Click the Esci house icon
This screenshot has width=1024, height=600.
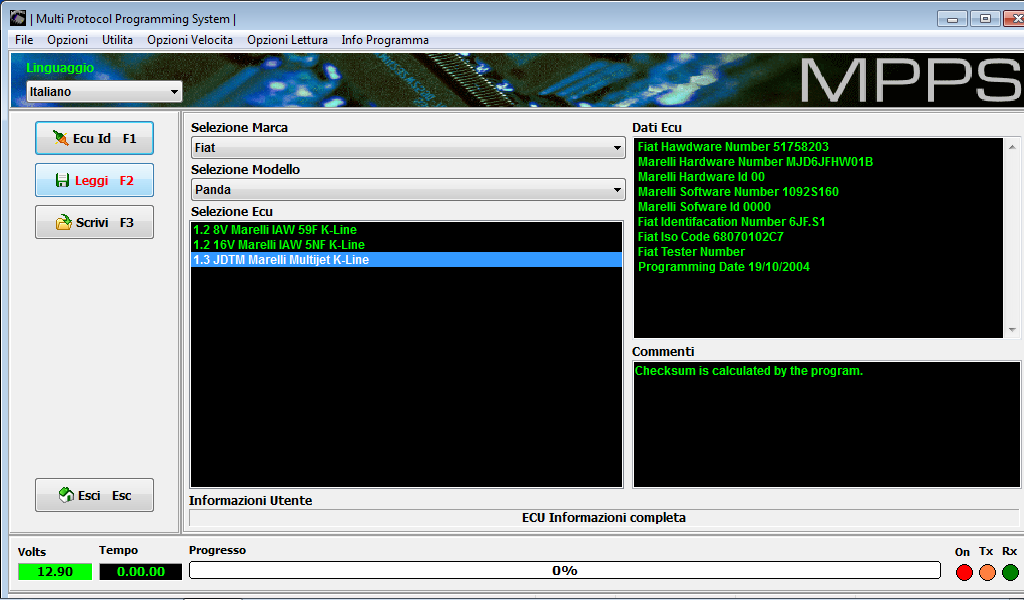(x=66, y=495)
